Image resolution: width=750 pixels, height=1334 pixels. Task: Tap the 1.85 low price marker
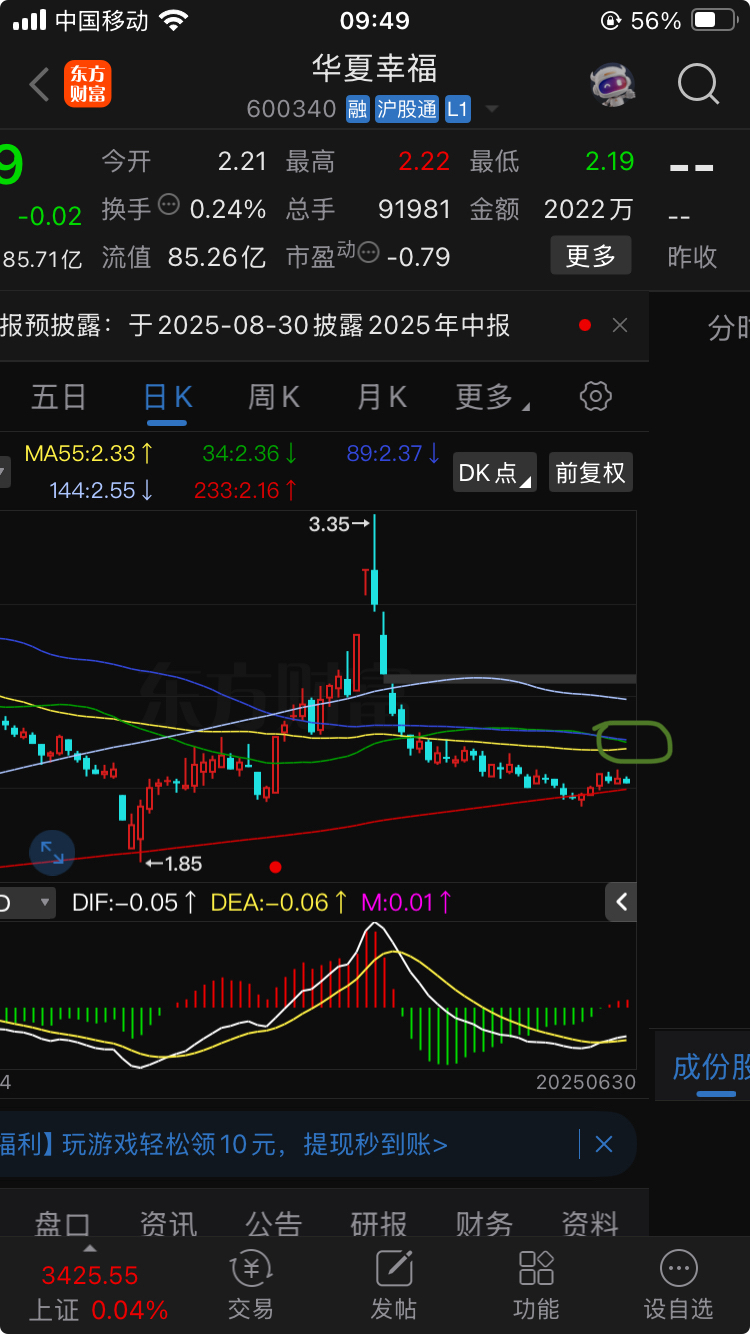point(173,863)
